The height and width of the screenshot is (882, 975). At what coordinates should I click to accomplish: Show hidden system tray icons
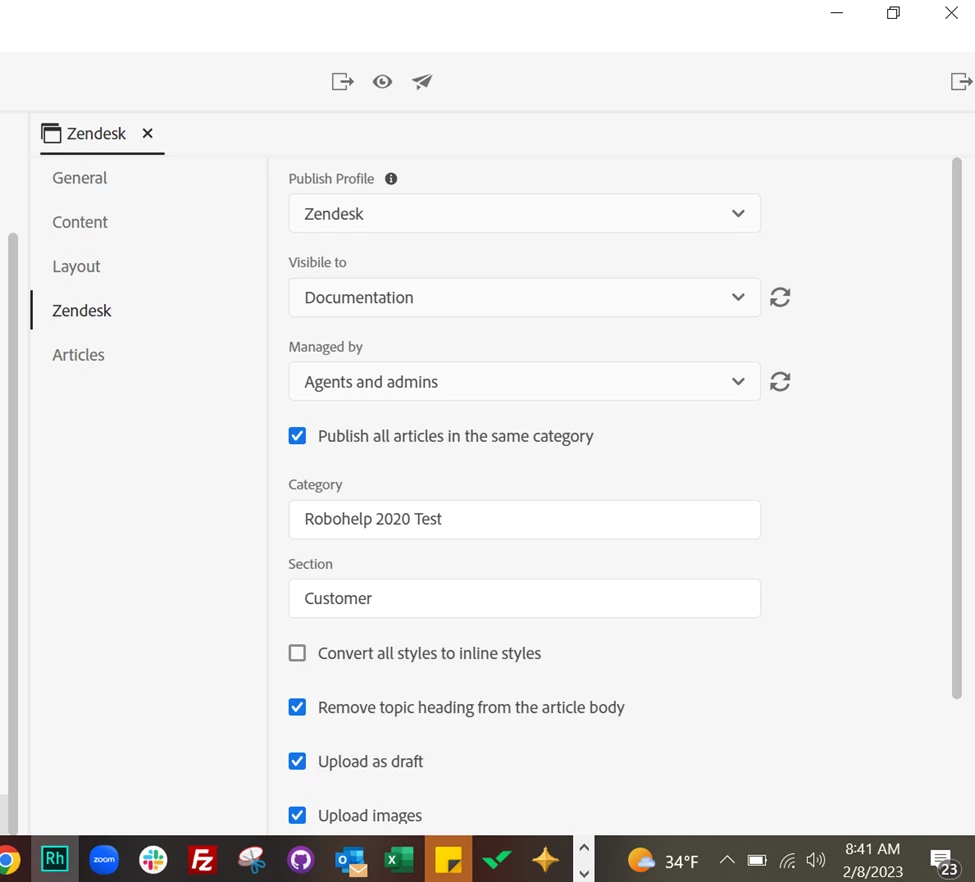pos(727,860)
